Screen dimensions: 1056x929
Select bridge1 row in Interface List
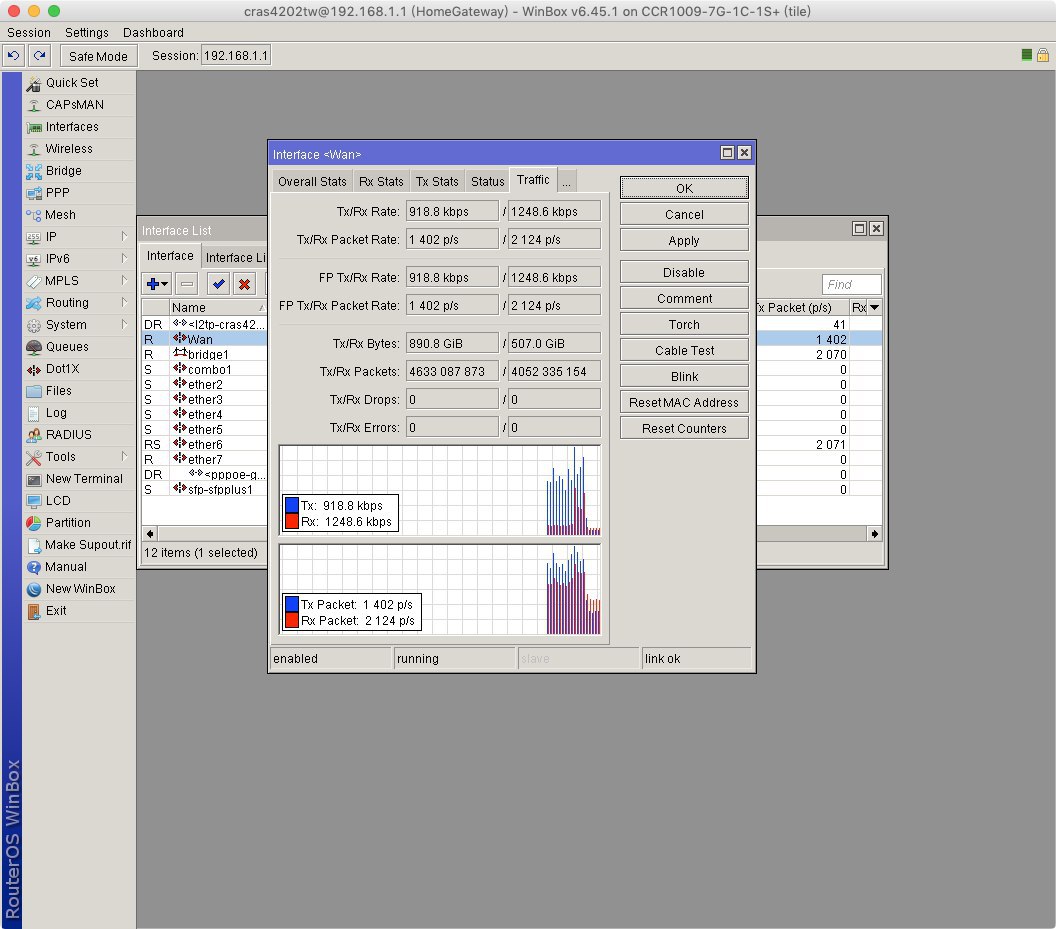click(x=205, y=355)
